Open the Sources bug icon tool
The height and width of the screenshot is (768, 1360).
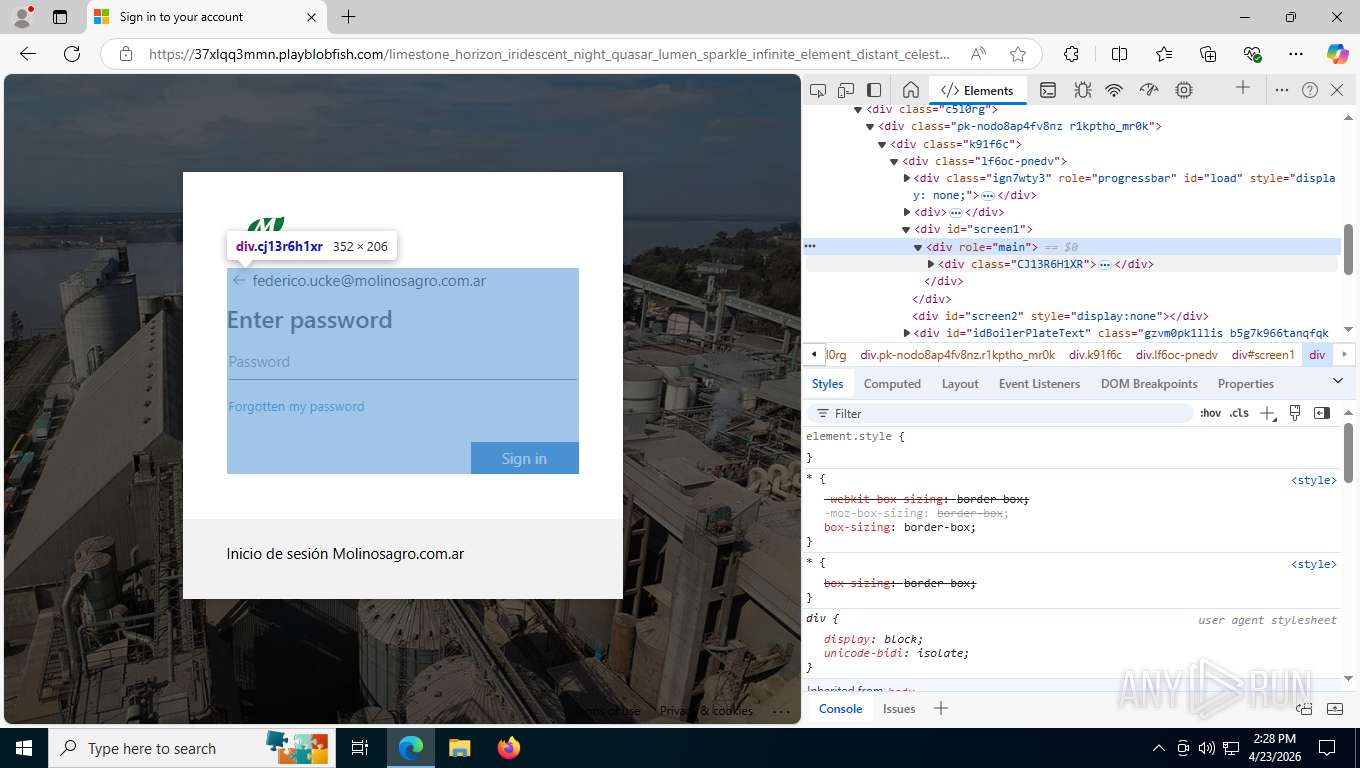pos(1082,90)
